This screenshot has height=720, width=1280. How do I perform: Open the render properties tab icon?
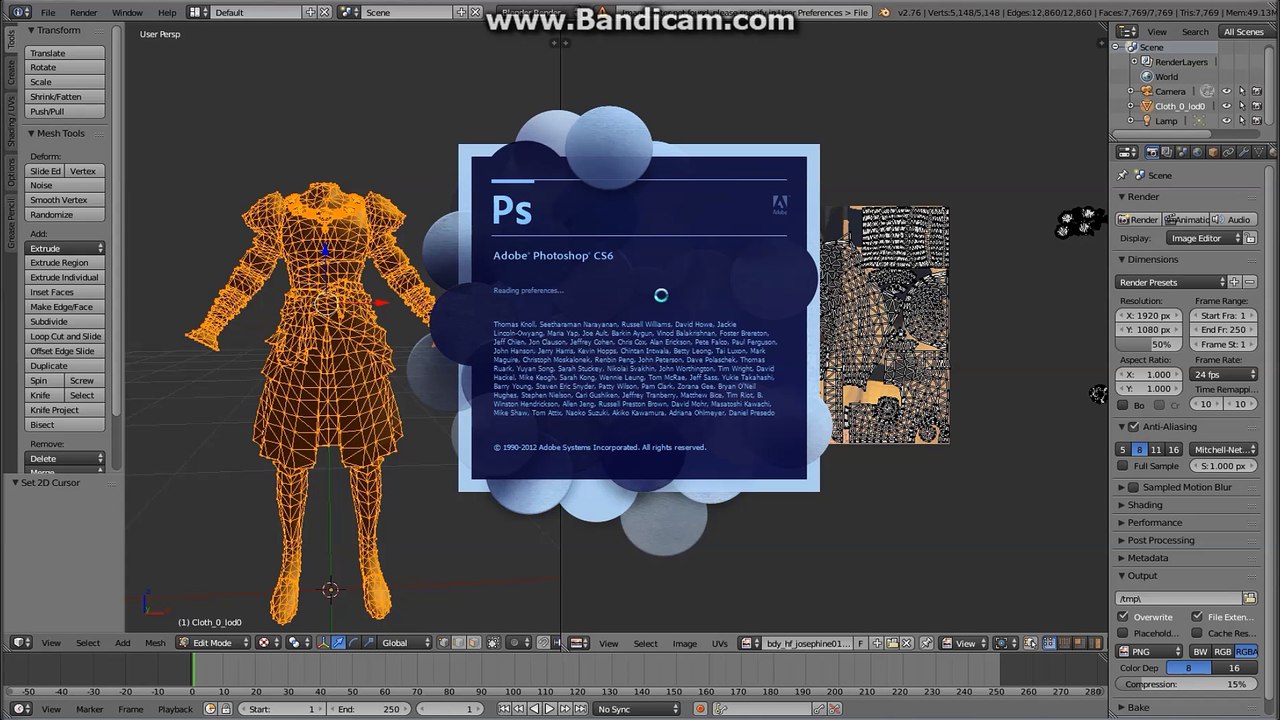1152,152
